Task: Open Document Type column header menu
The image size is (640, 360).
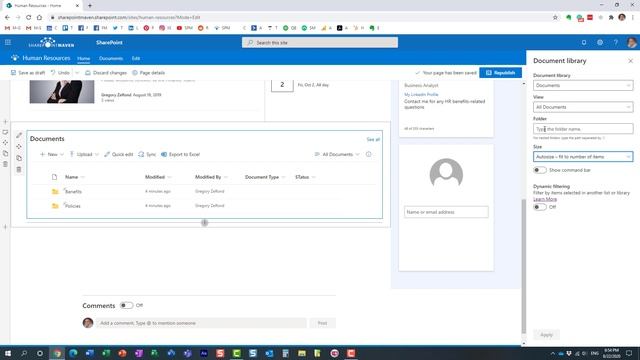Action: point(265,177)
